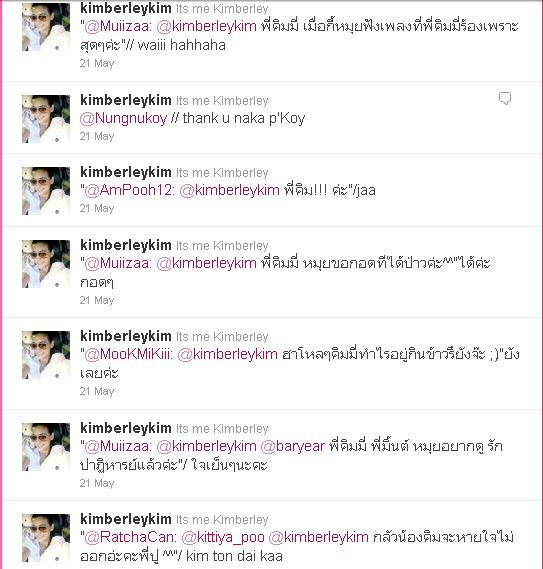Open the 21 May timestamp under the waiii hahhaha tweet
The image size is (543, 569).
(97, 63)
